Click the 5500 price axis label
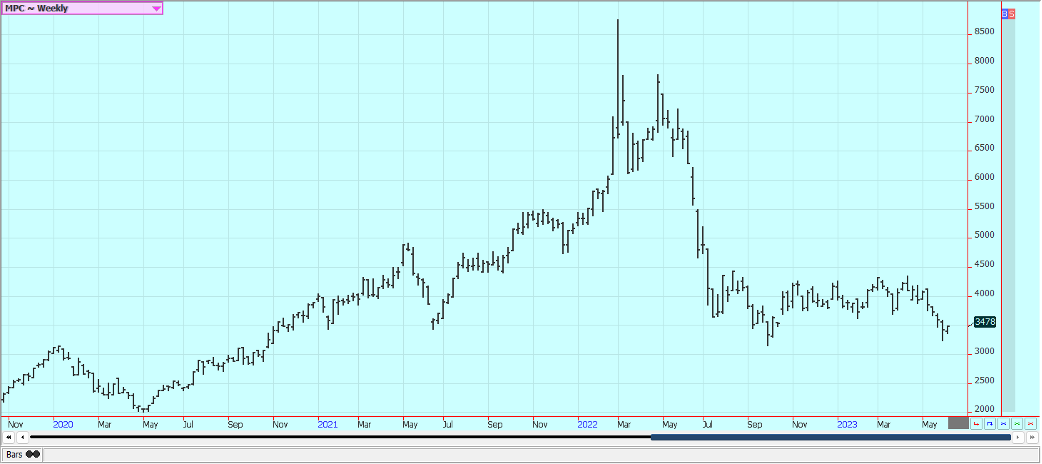 click(984, 207)
